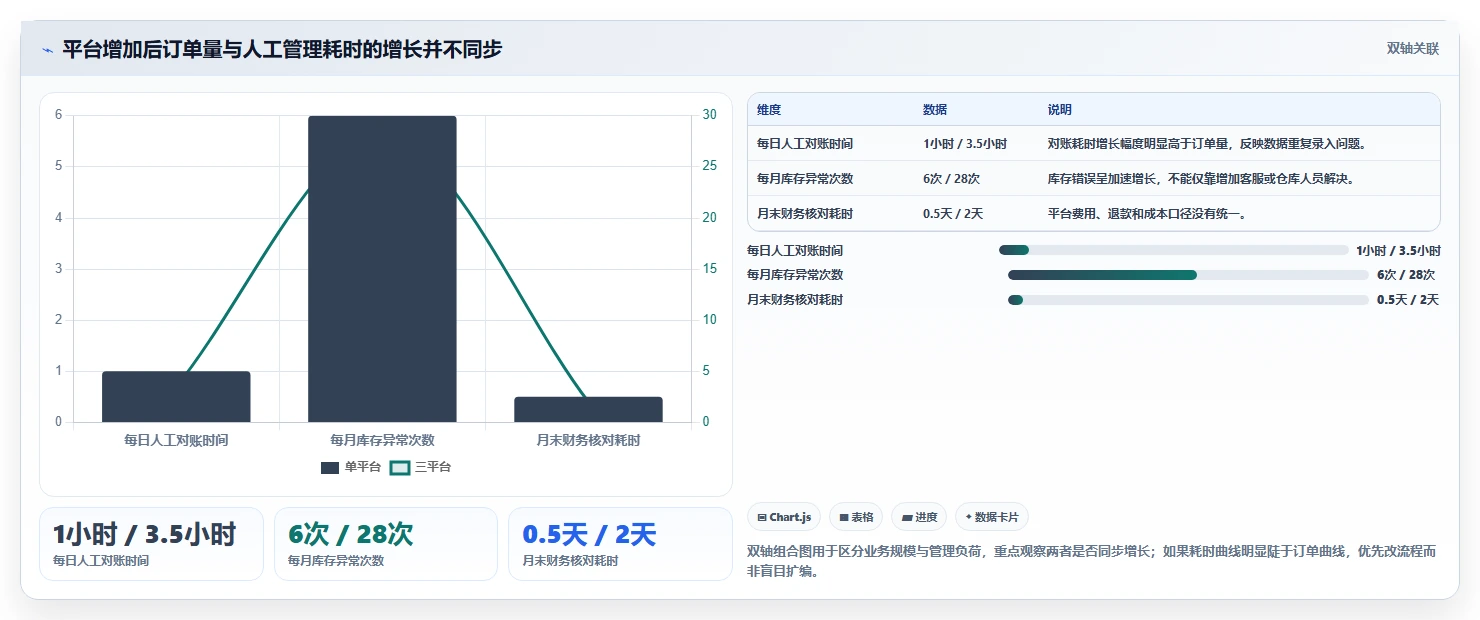Click the description starting with 对账耗时增长幅度

click(1207, 144)
